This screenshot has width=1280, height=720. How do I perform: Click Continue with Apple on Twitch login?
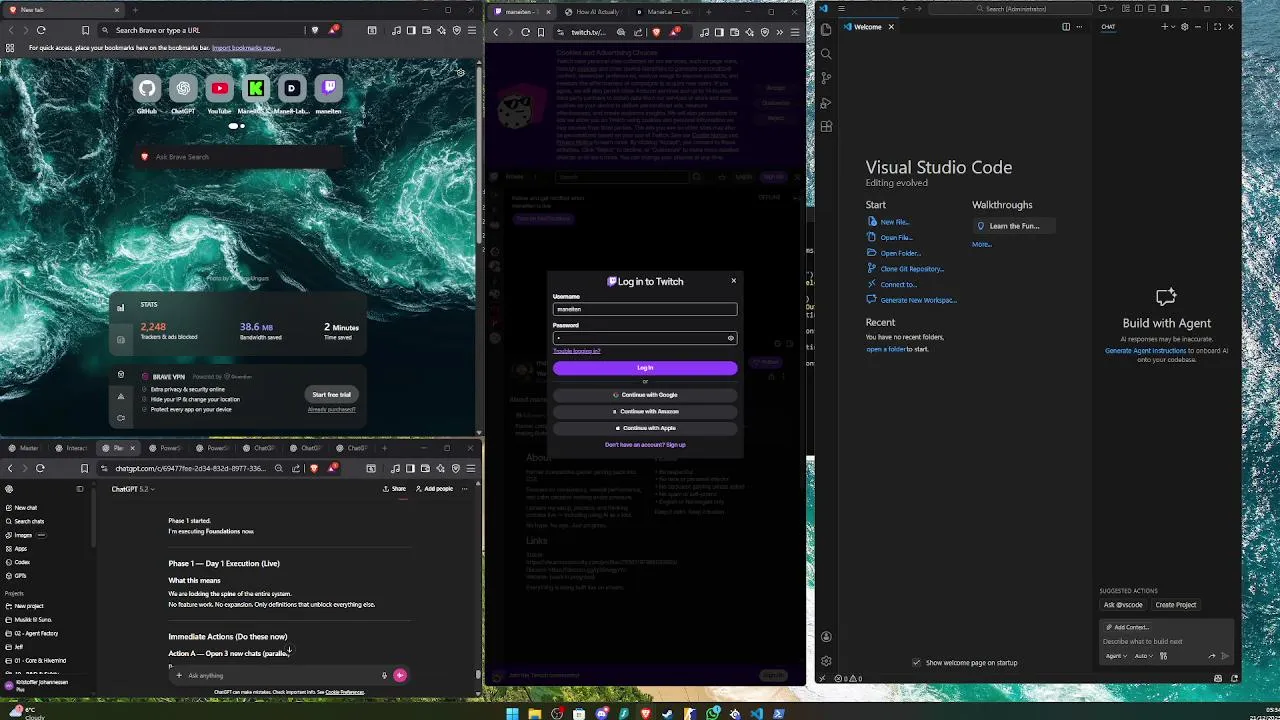click(645, 428)
